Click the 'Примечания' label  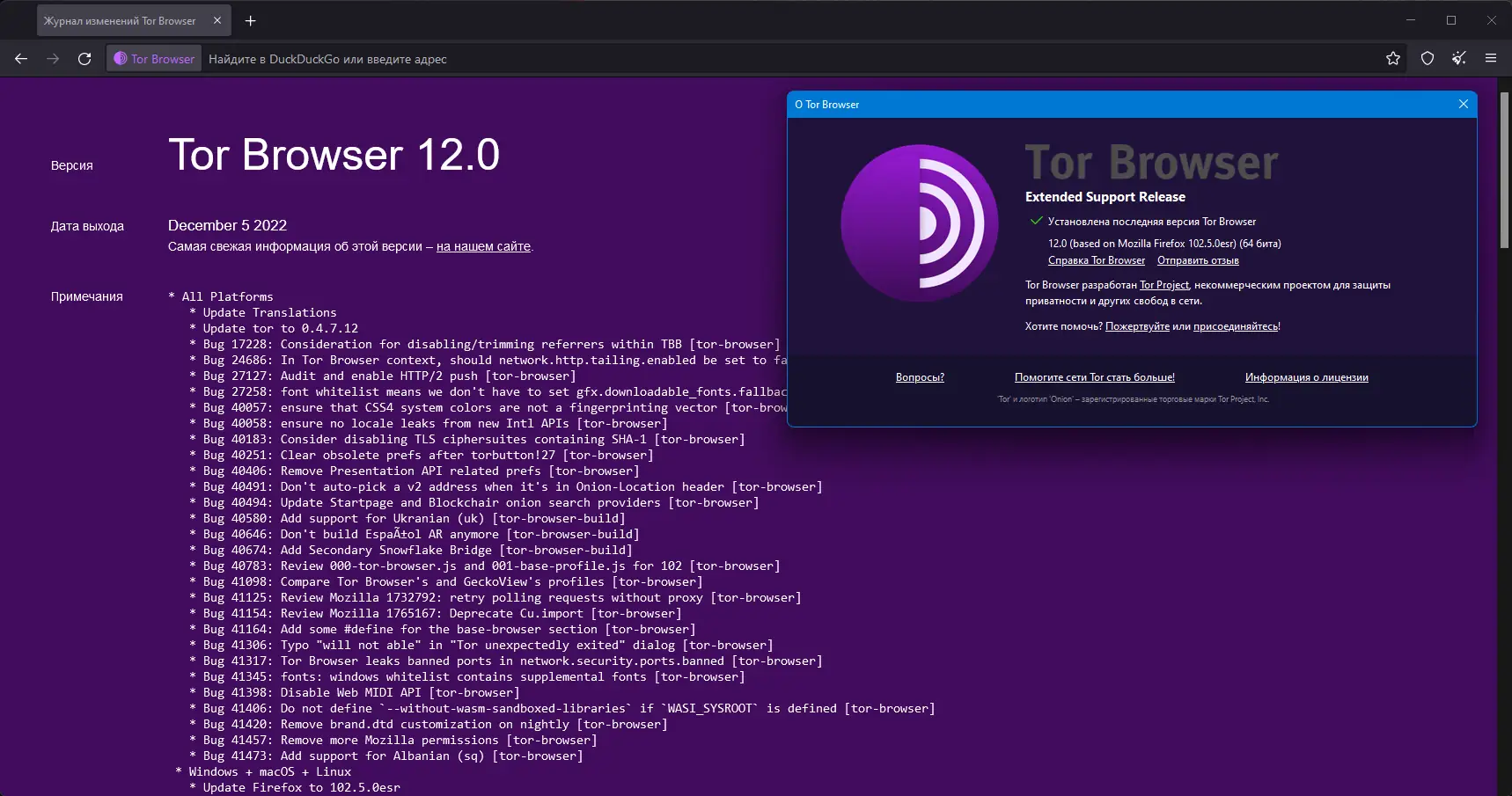click(x=87, y=296)
